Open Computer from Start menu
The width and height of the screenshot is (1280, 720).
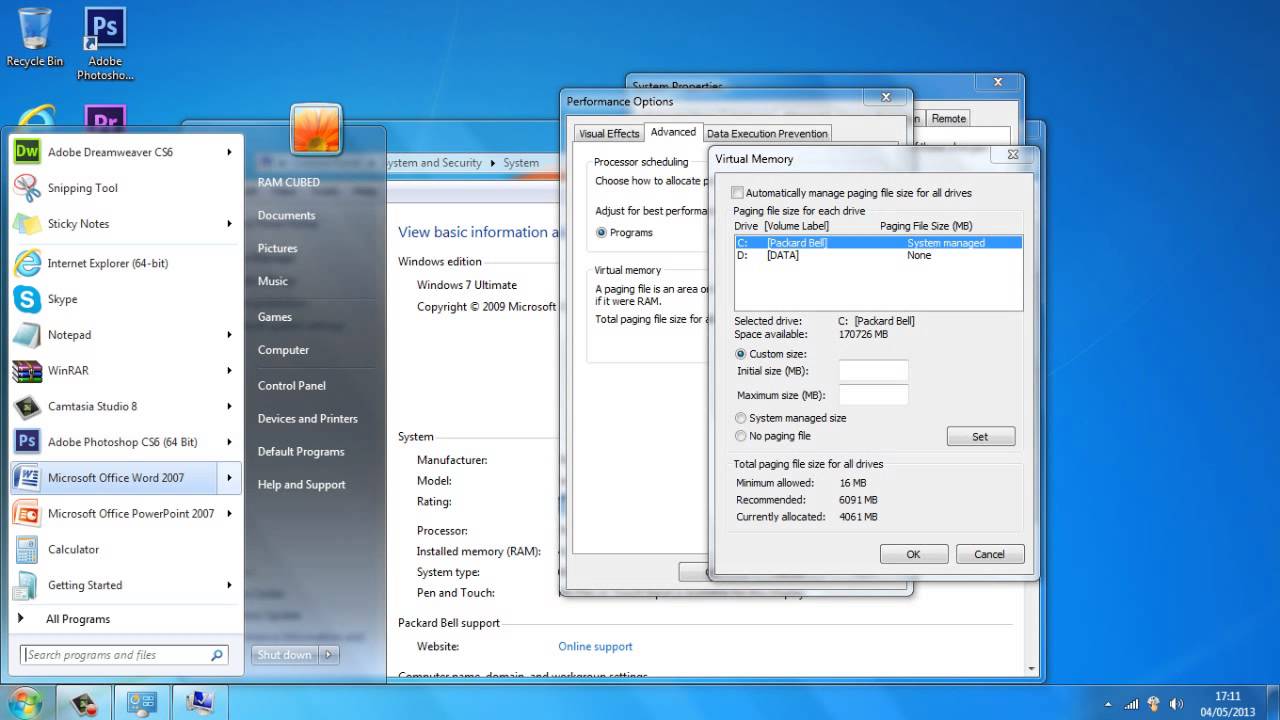[x=283, y=350]
